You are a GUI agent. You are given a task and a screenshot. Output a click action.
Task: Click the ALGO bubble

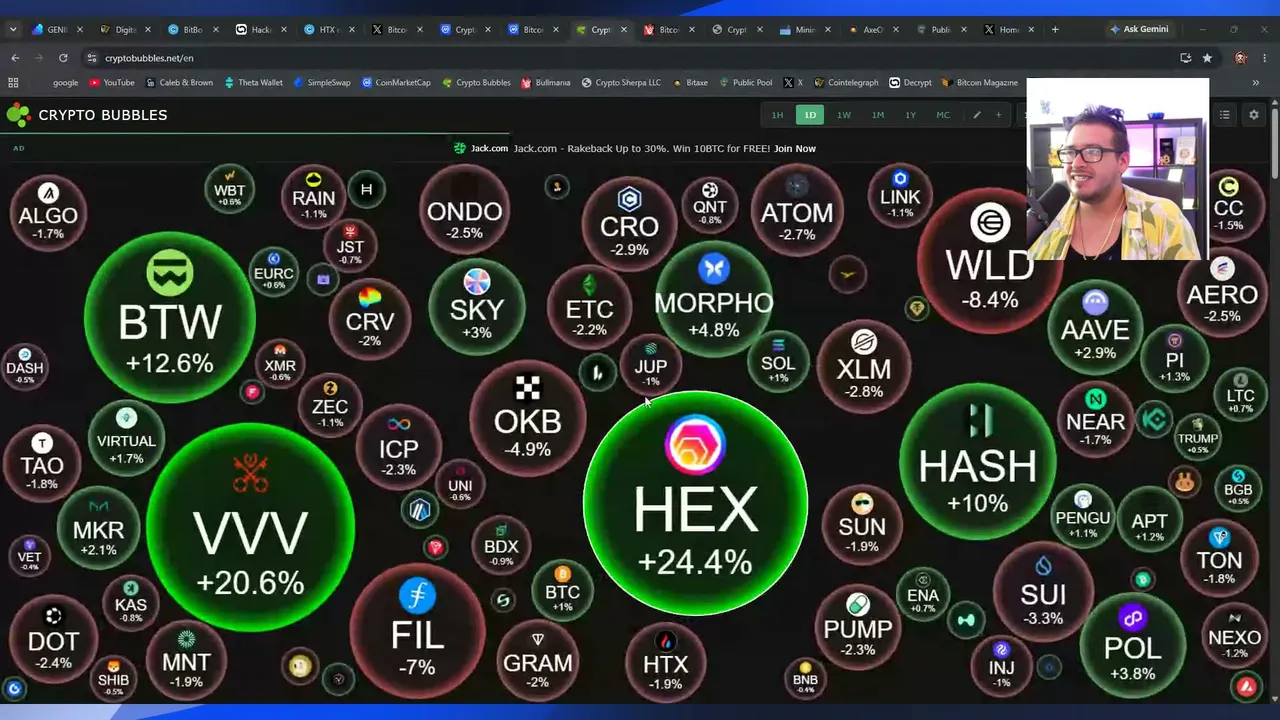pos(48,213)
